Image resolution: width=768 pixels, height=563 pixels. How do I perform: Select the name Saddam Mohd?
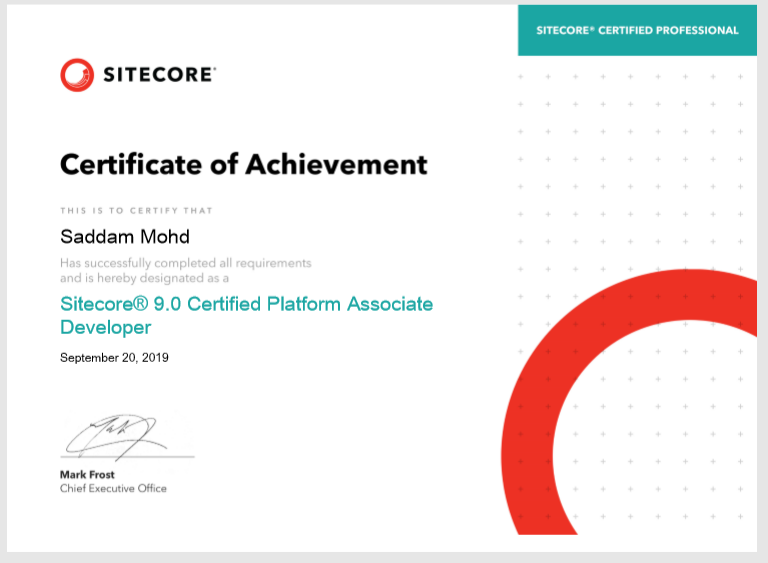click(125, 237)
